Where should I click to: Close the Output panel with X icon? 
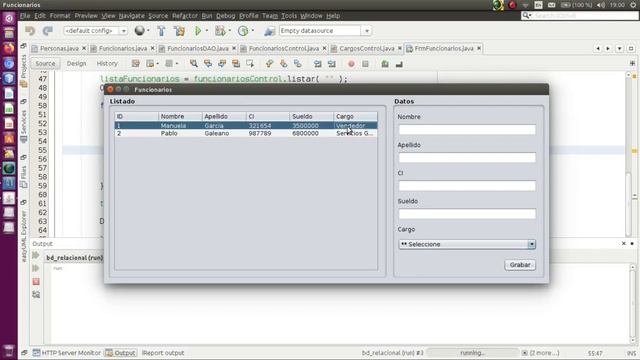tap(624, 243)
